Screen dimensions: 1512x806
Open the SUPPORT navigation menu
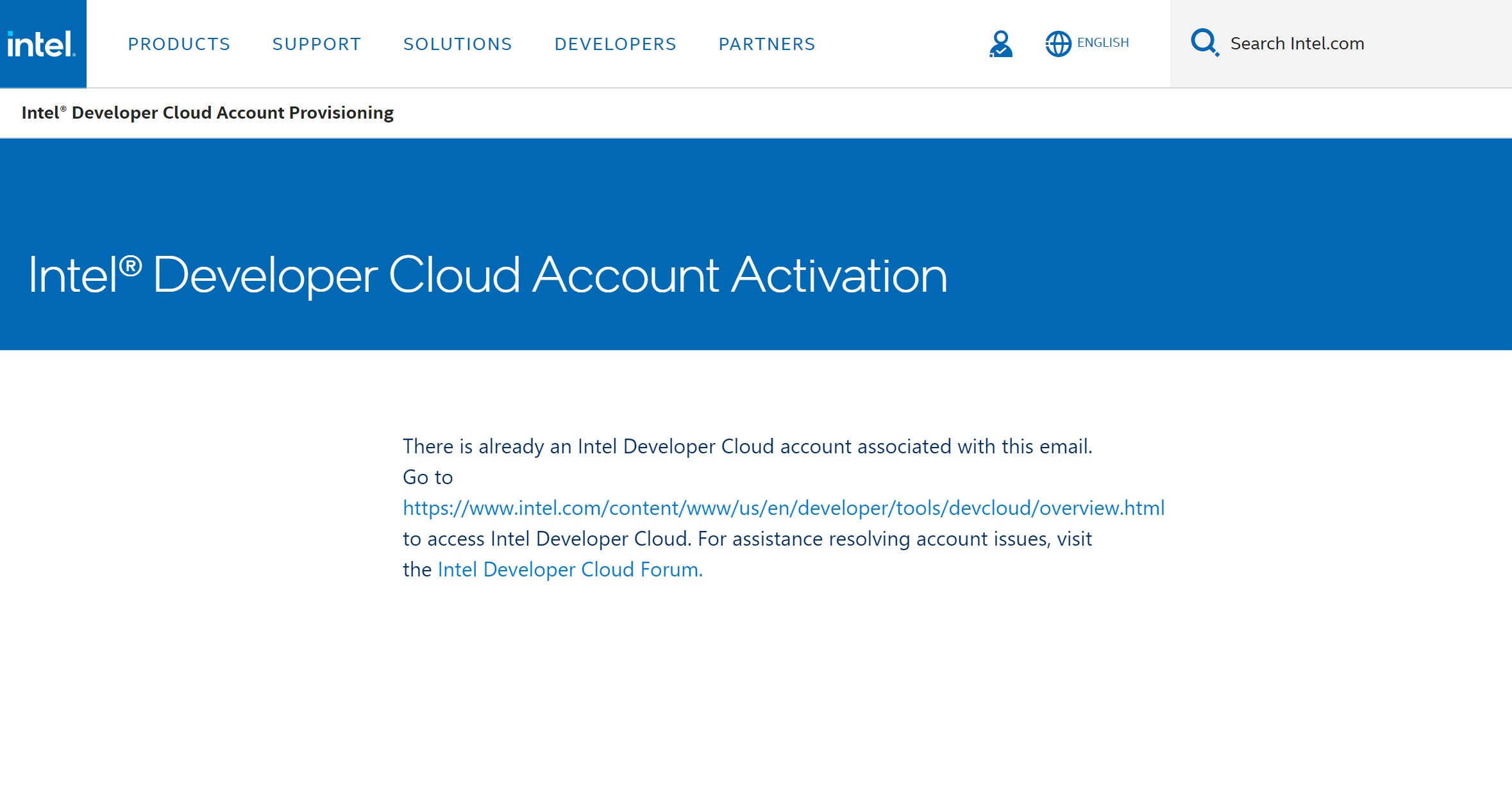(x=317, y=44)
